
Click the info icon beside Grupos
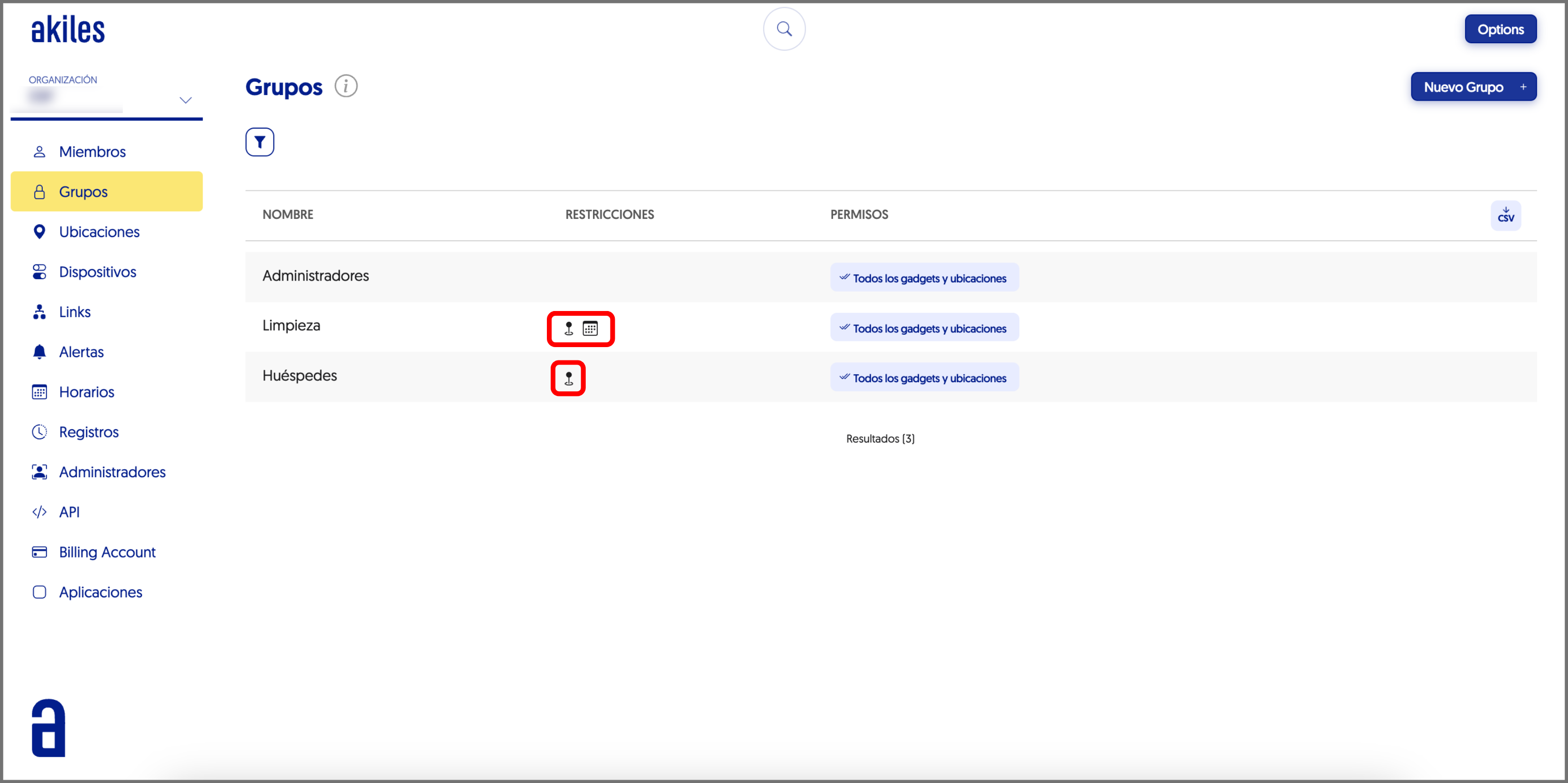pos(346,86)
